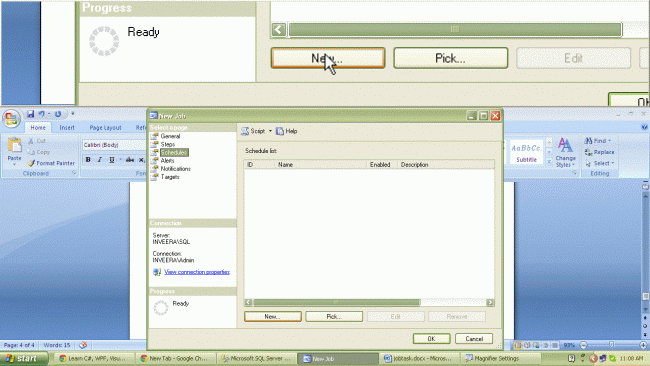Click the Word zoom out minus button
The image size is (650, 366).
pyautogui.click(x=584, y=345)
